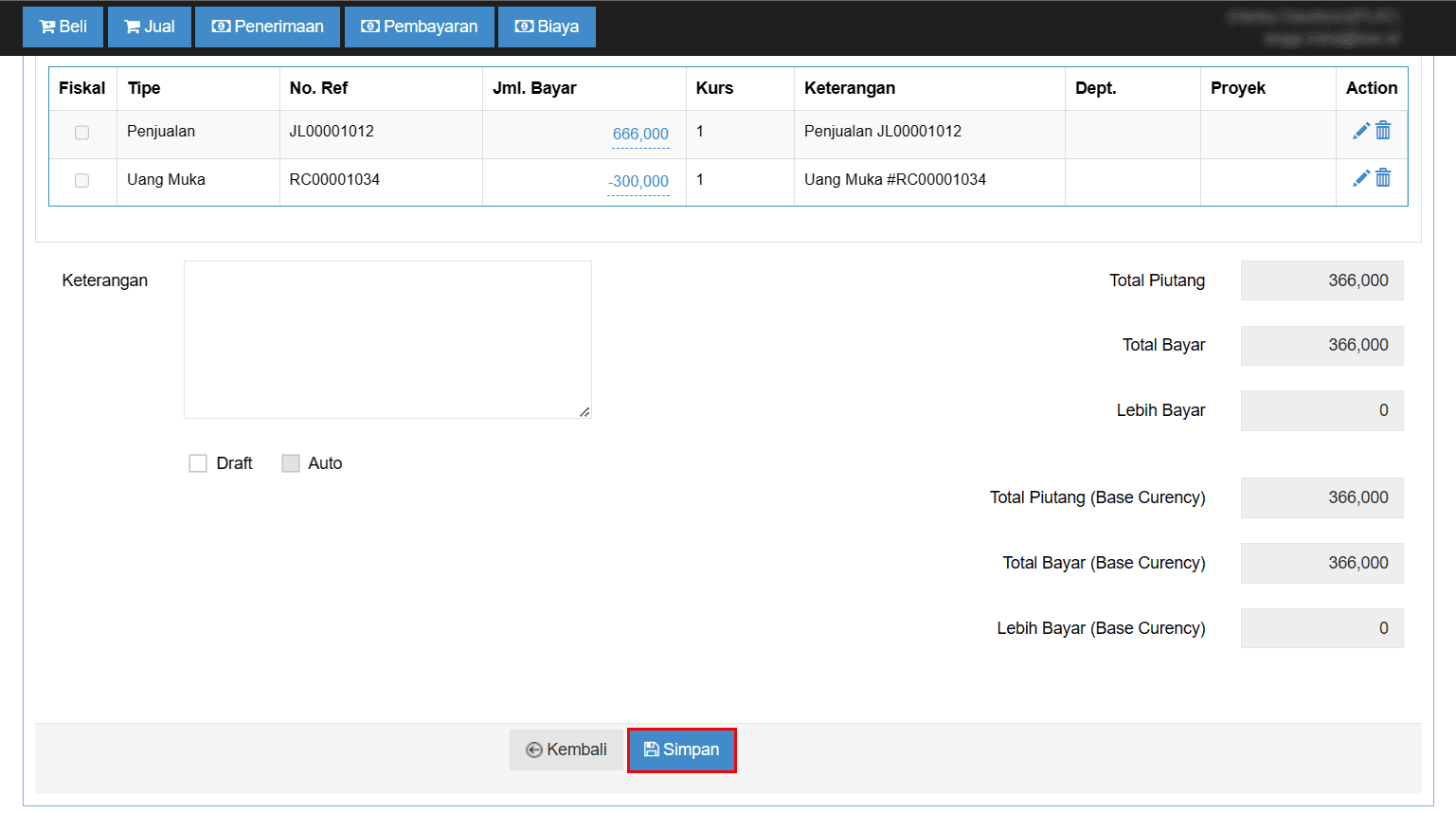
Task: Click the Lebih Bayar field
Action: 1321,411
